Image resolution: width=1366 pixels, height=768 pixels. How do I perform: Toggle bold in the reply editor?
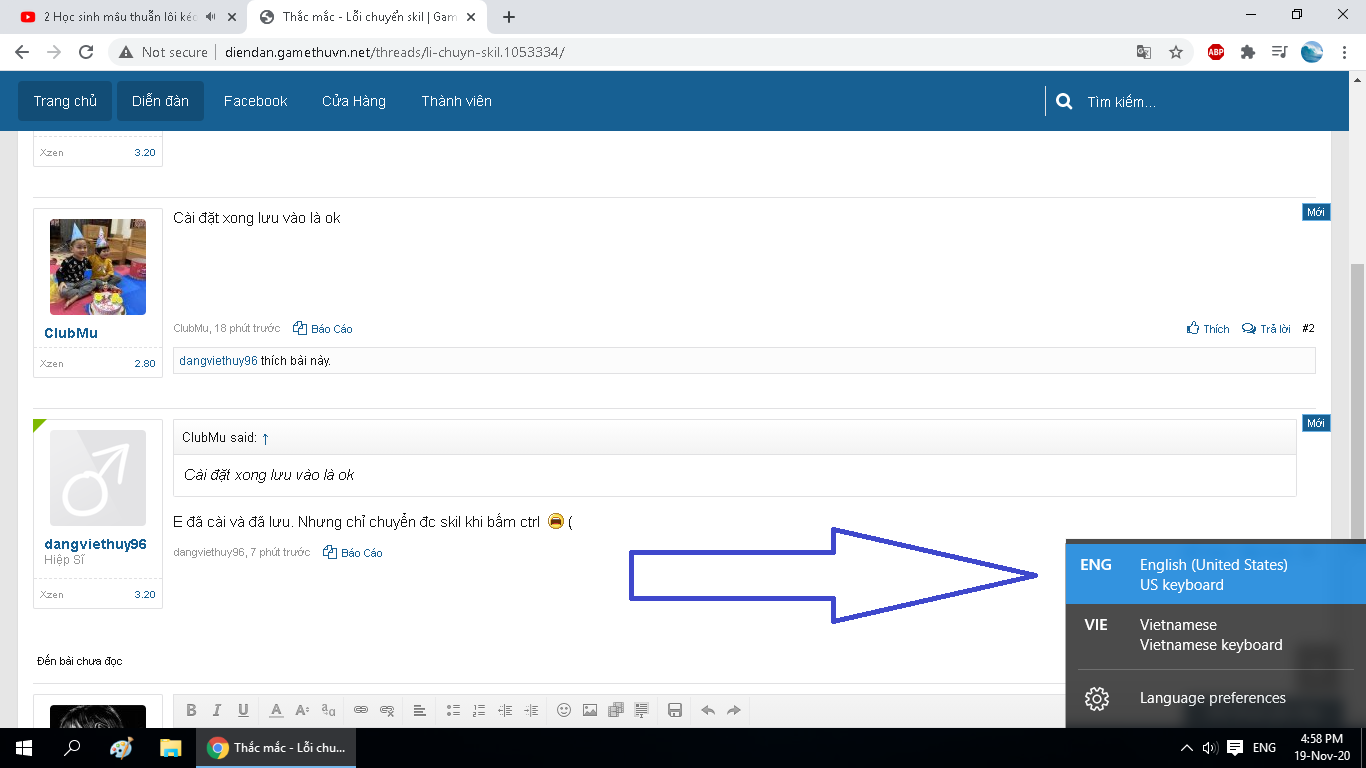click(x=191, y=710)
